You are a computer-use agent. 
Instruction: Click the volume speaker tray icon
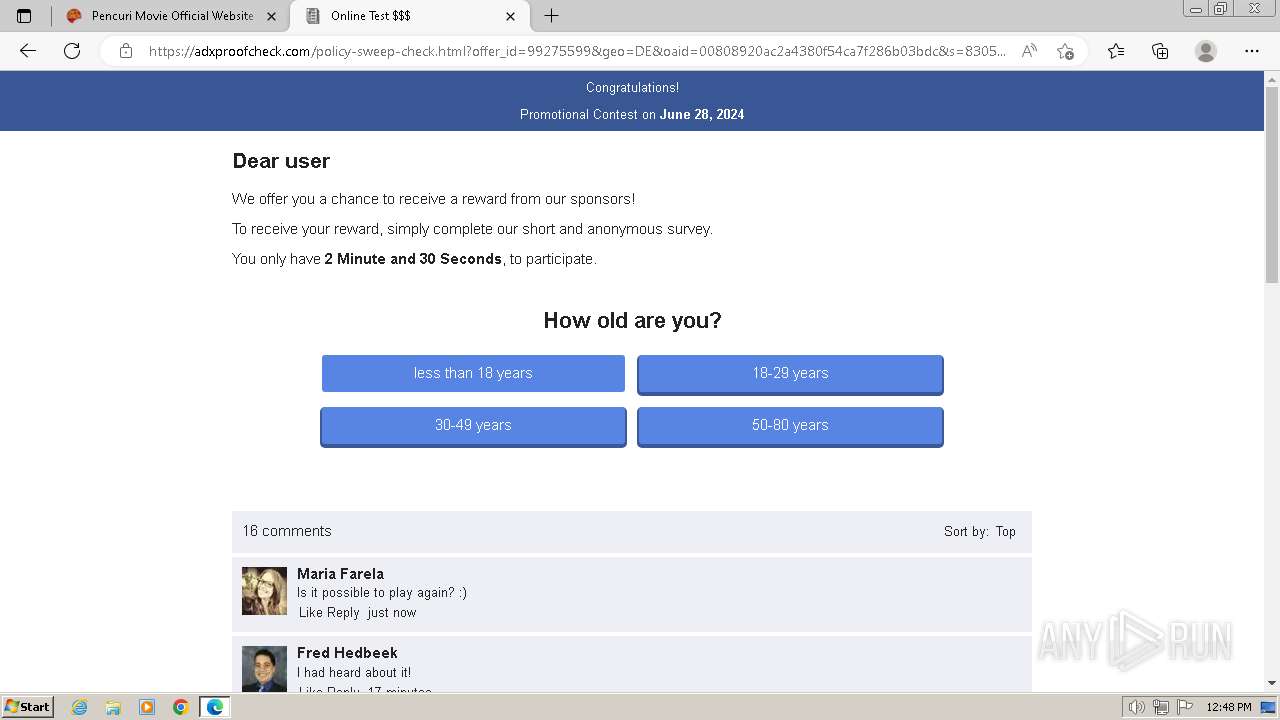coord(1137,707)
